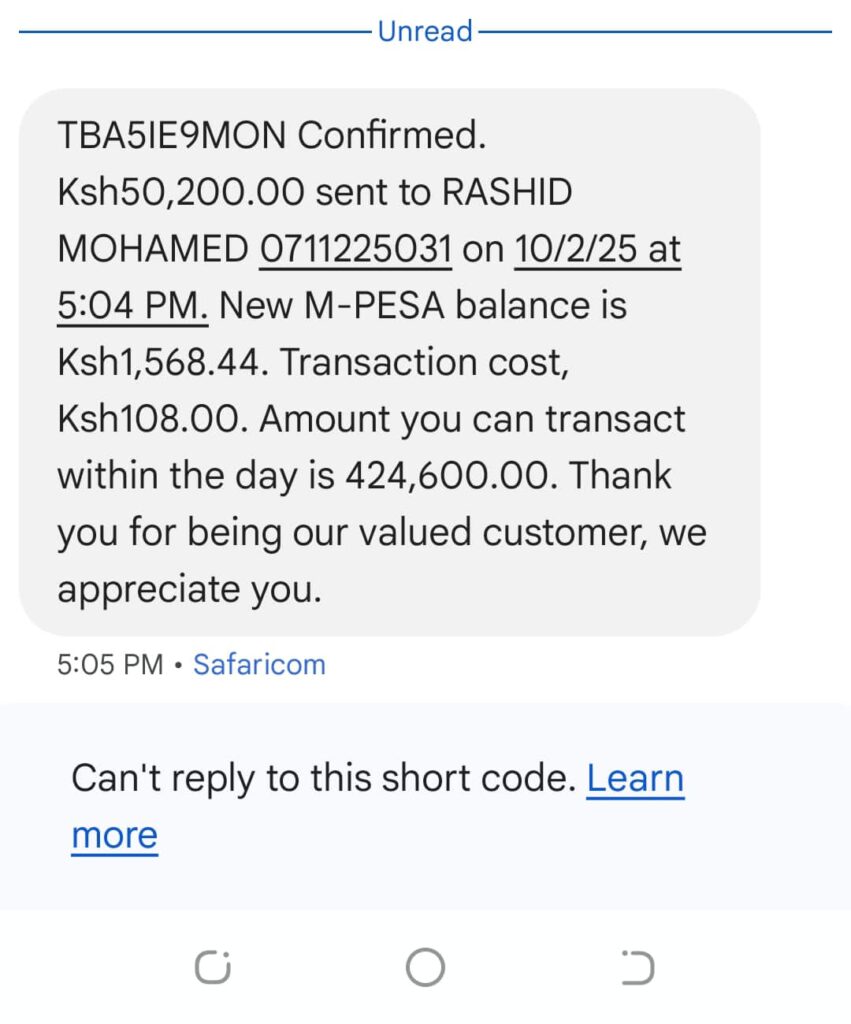Tap the word Confirmed in the message
The height and width of the screenshot is (1024, 851).
pos(392,135)
